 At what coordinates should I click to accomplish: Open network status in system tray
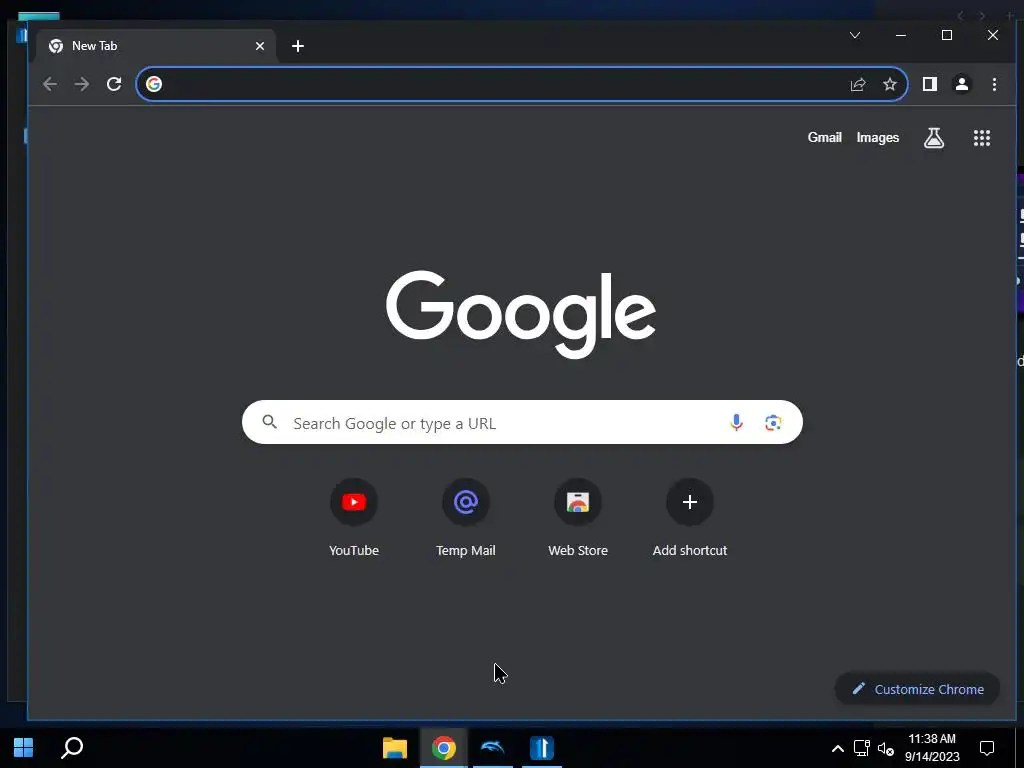[x=861, y=748]
